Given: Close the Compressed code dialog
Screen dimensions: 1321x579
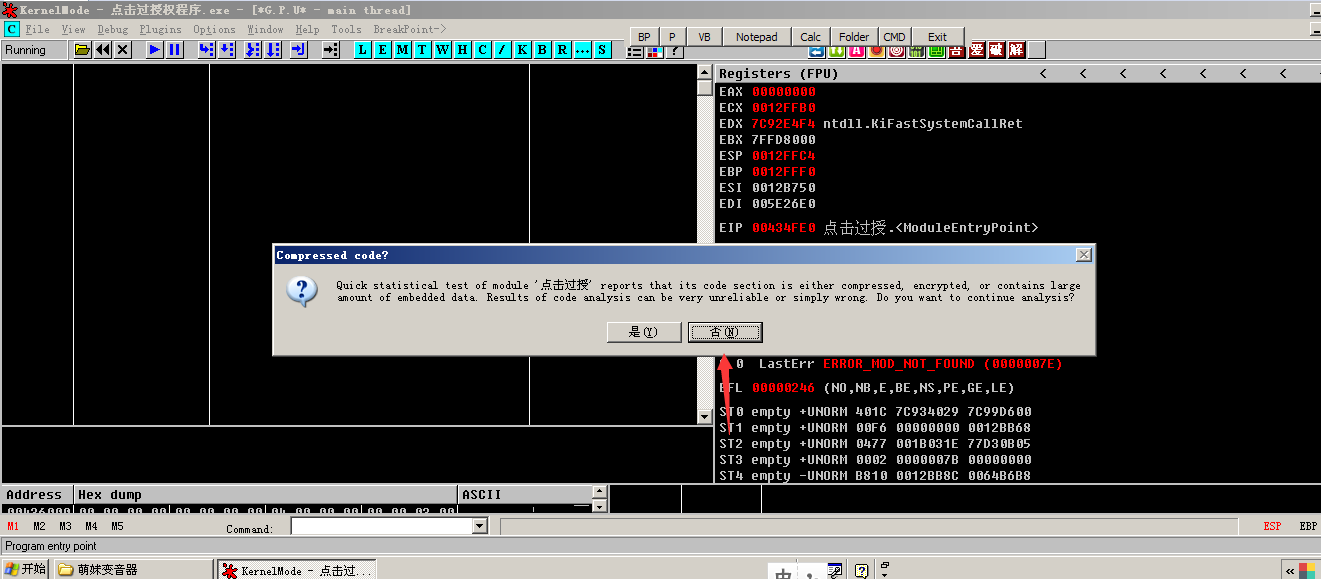Looking at the screenshot, I should [1083, 255].
